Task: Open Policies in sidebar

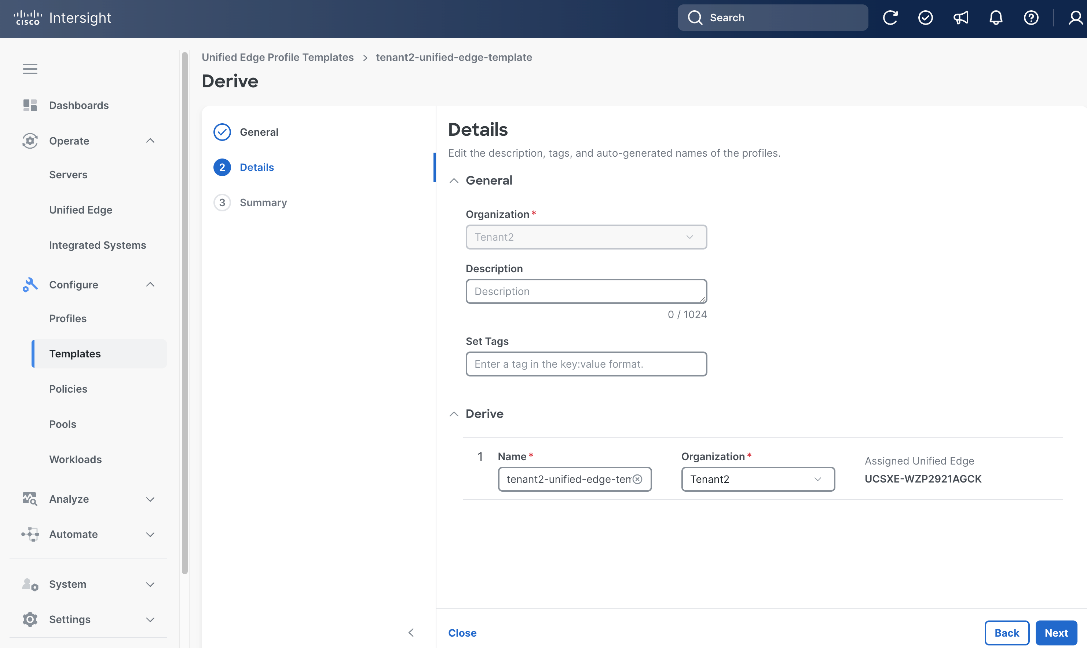Action: [x=68, y=389]
